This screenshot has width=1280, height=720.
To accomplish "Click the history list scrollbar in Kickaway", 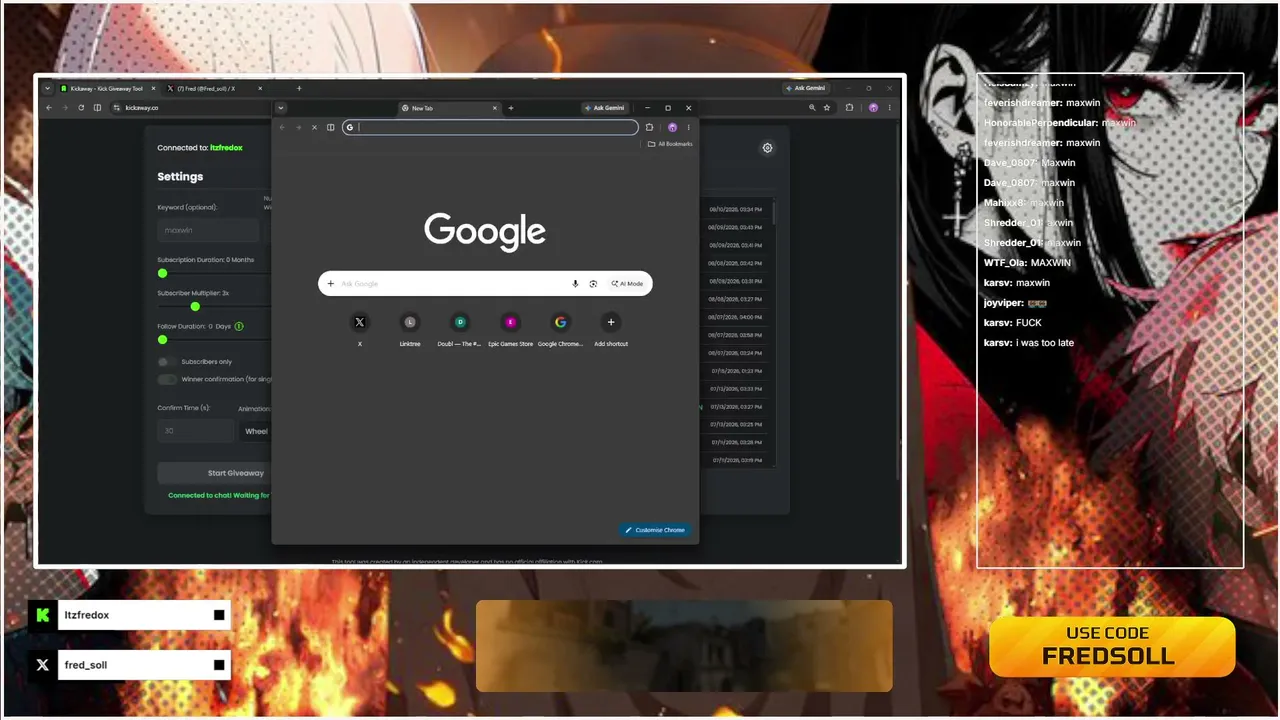I will [773, 212].
